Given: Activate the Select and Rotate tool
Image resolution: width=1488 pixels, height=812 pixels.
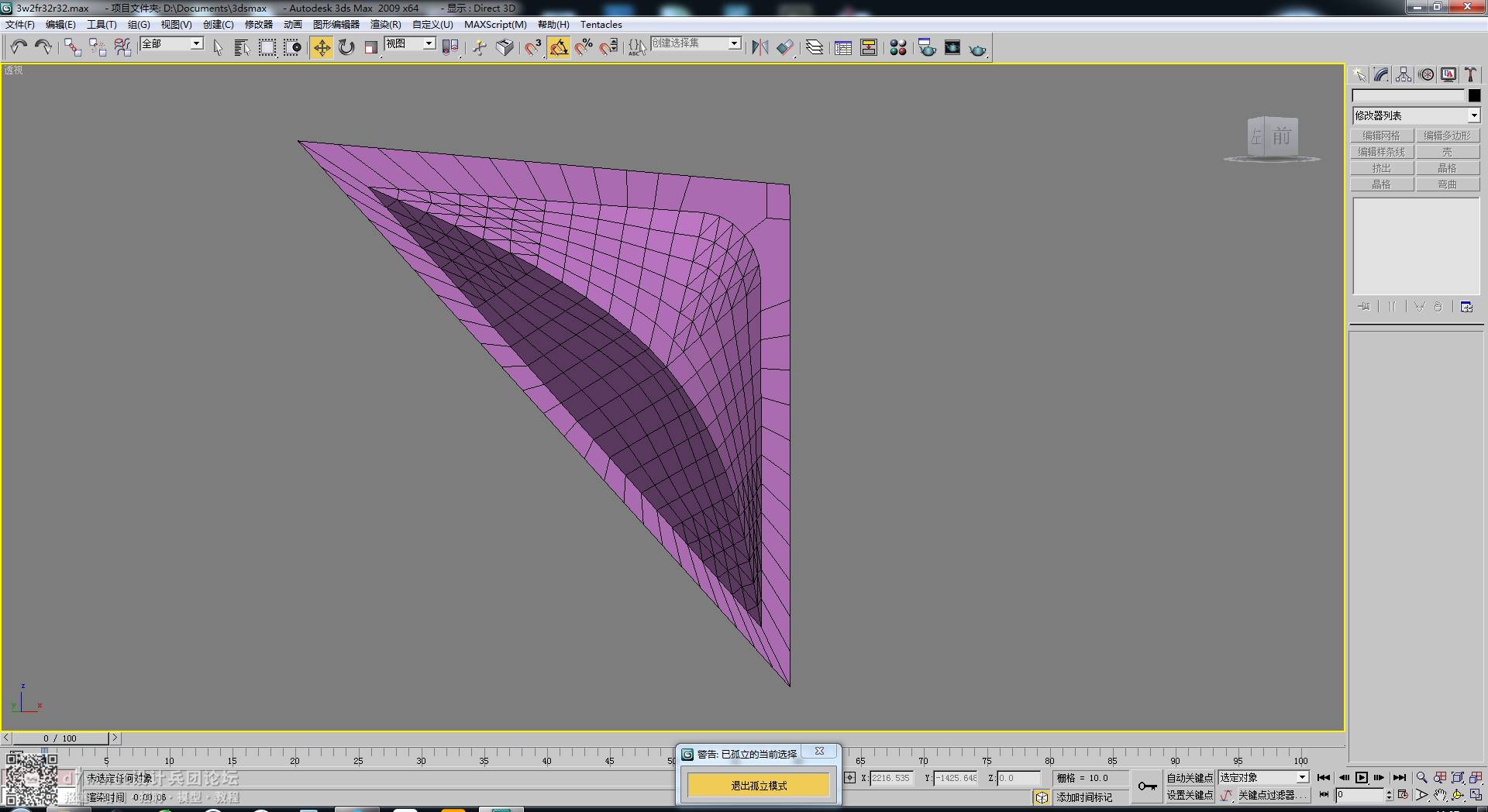Looking at the screenshot, I should [346, 47].
